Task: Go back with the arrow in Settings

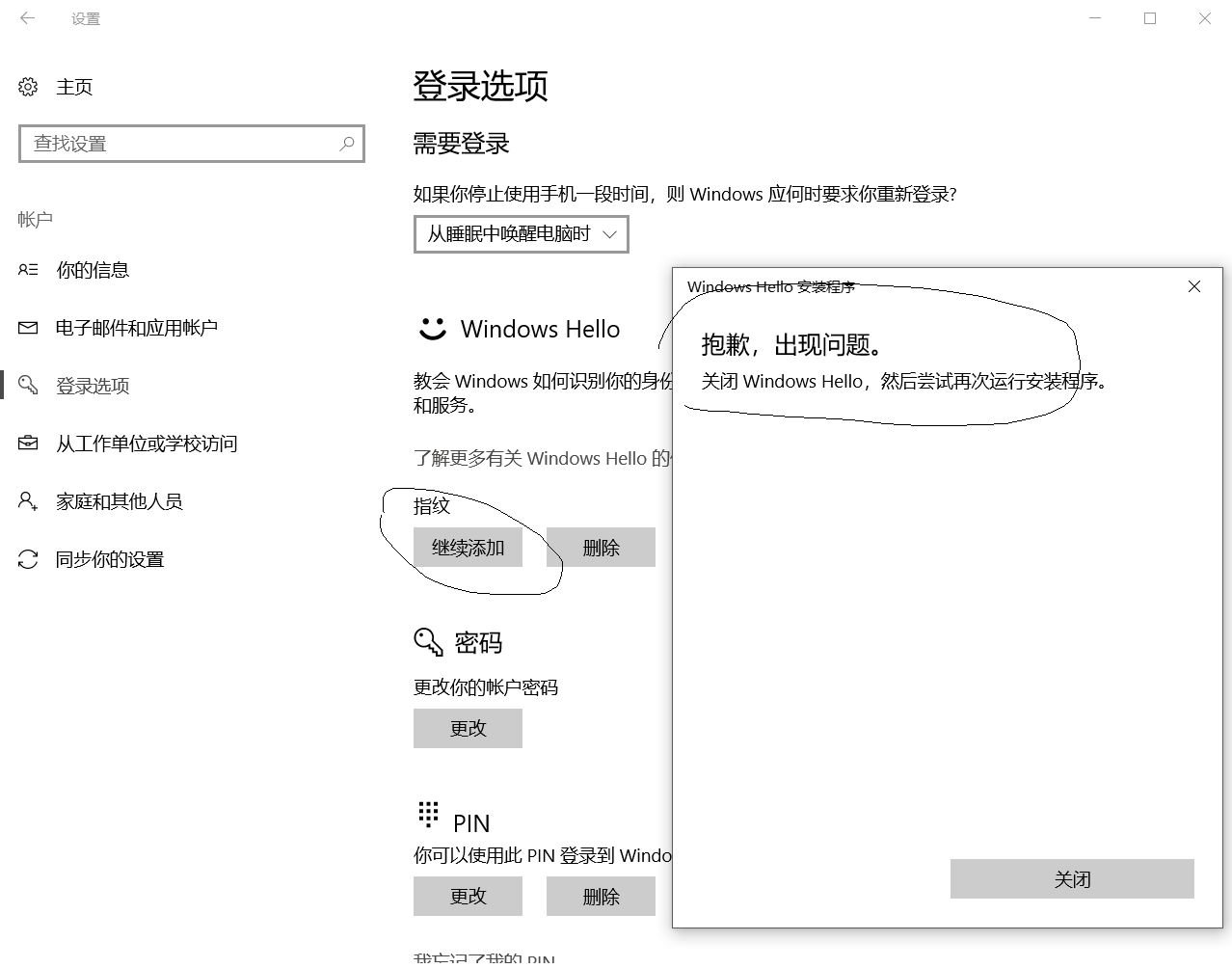Action: 27,18
